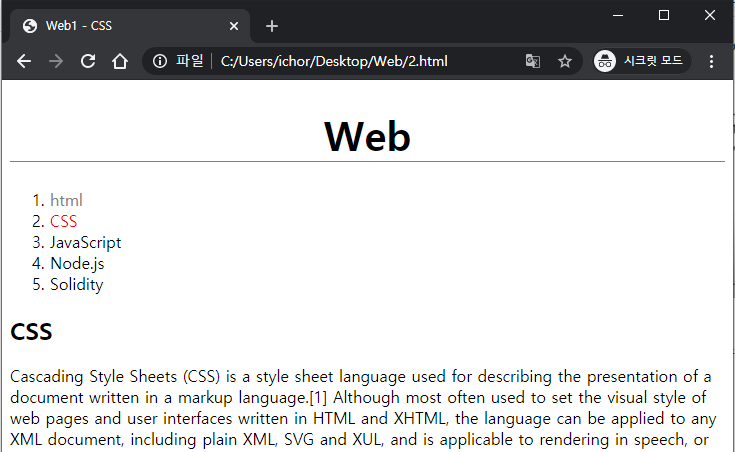Click the Web page title heading
This screenshot has height=452, width=735.
(x=368, y=136)
